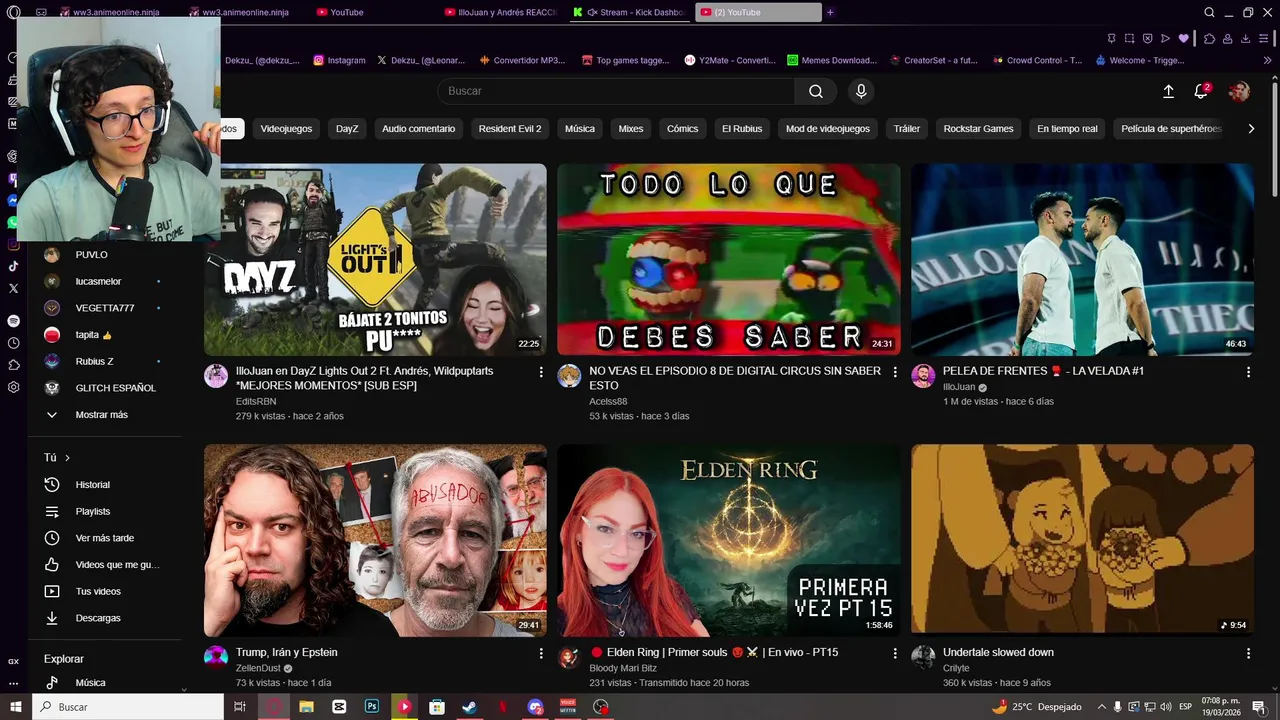This screenshot has height=720, width=1280.
Task: Open the Crowd Control bookmark
Action: 1036,60
